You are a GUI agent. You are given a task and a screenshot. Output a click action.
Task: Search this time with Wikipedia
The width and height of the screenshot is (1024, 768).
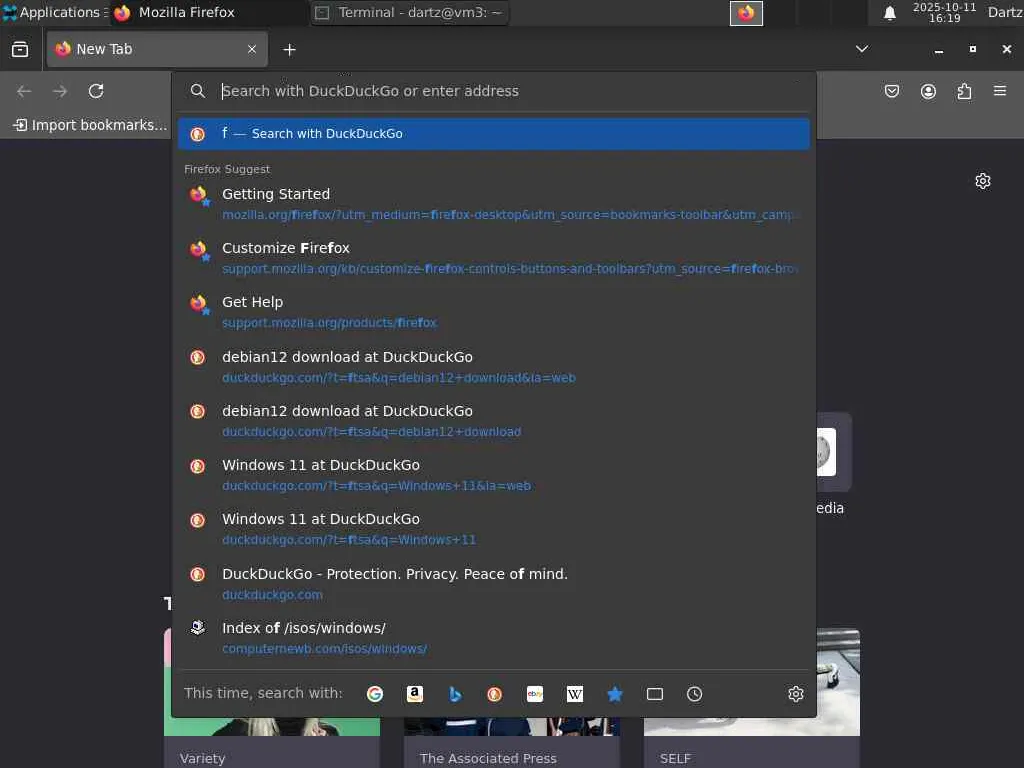pyautogui.click(x=575, y=694)
